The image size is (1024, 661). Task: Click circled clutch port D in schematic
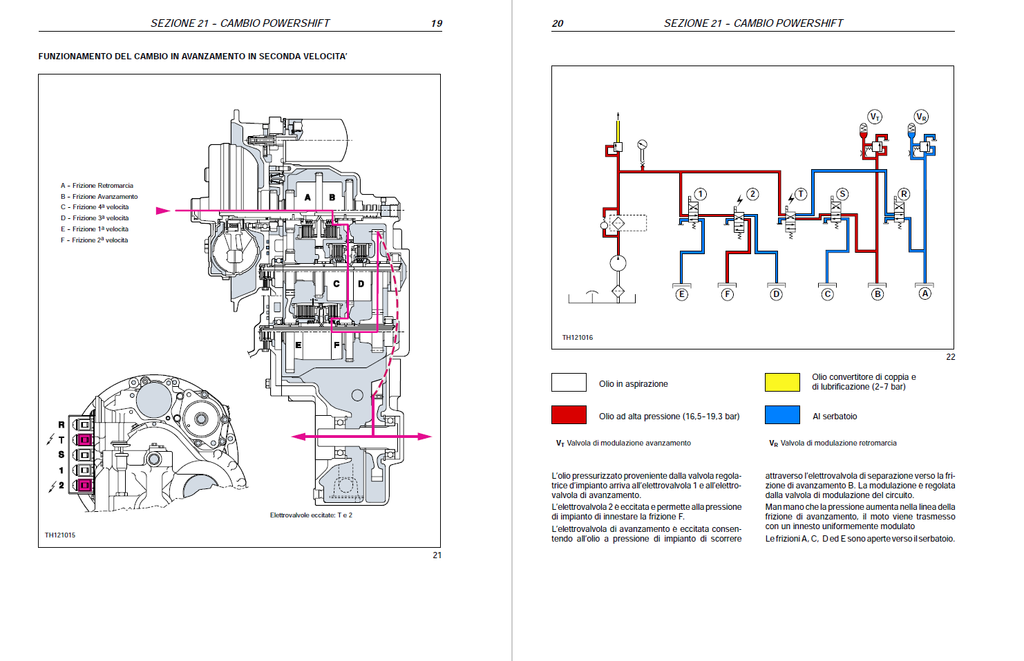click(776, 295)
